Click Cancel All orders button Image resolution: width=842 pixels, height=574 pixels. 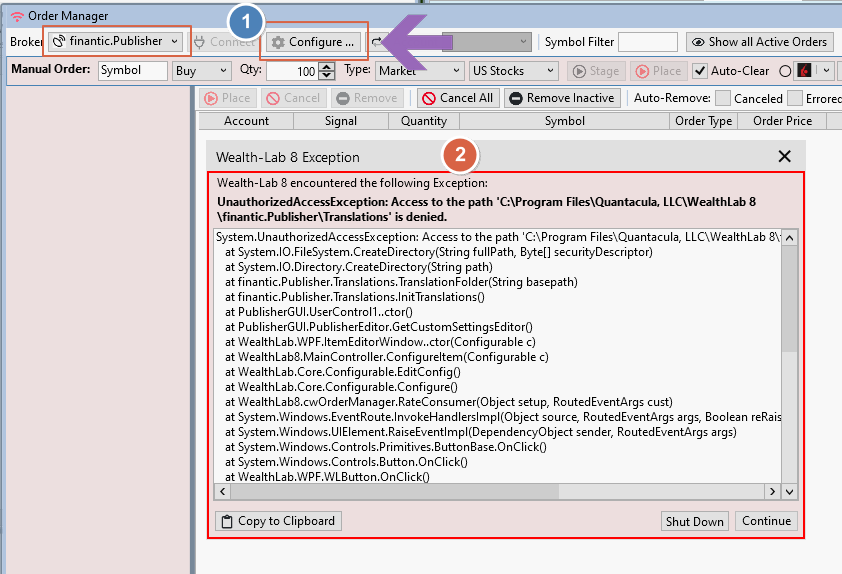tap(457, 98)
